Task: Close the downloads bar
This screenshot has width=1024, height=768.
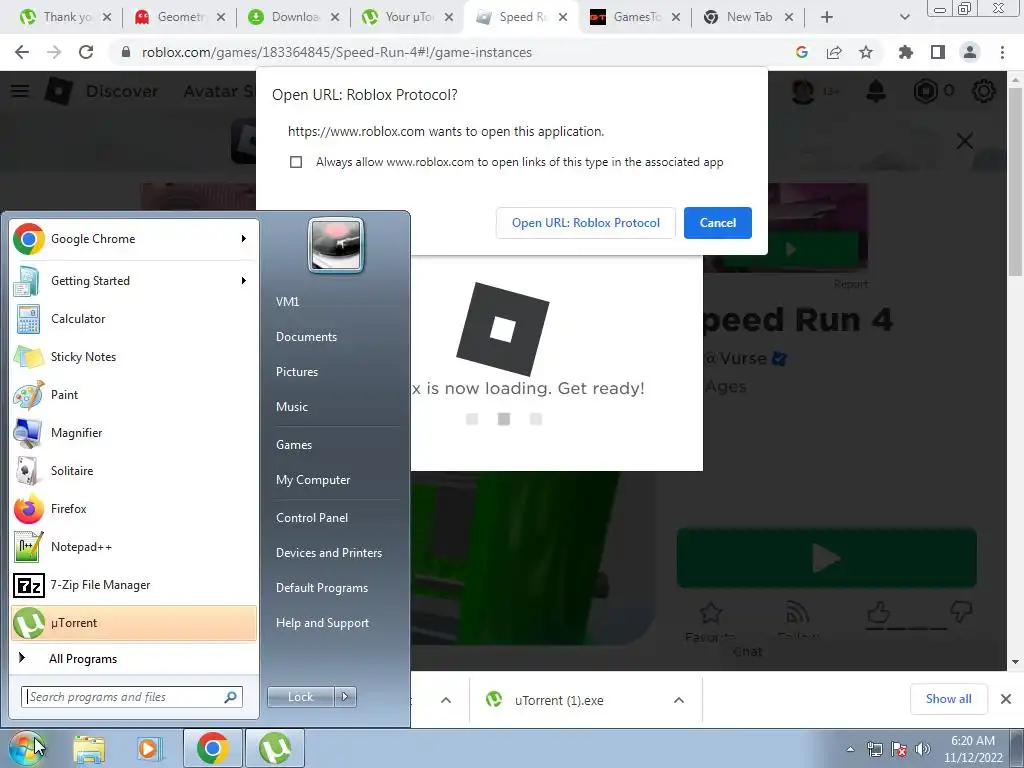Action: [1006, 699]
